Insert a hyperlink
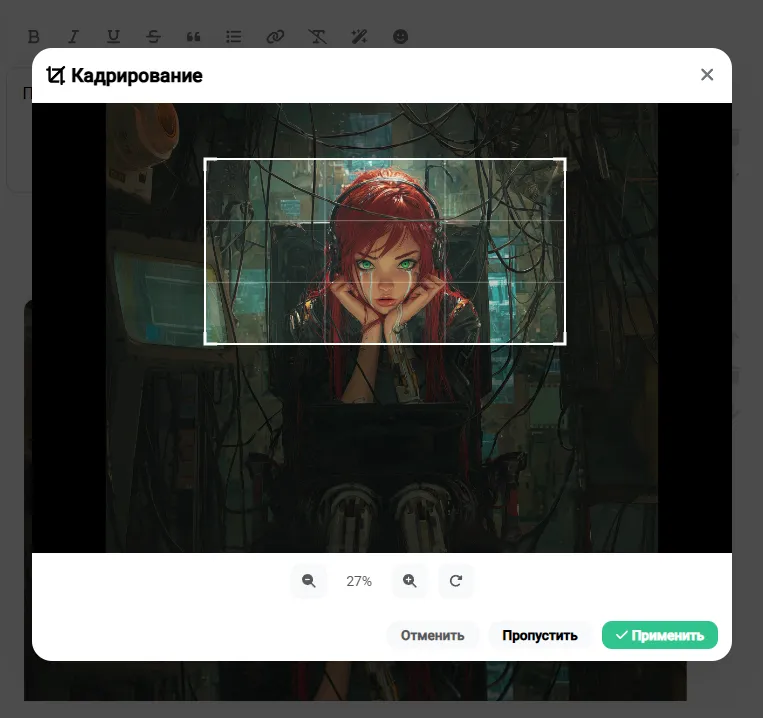Image resolution: width=763 pixels, height=718 pixels. click(275, 36)
